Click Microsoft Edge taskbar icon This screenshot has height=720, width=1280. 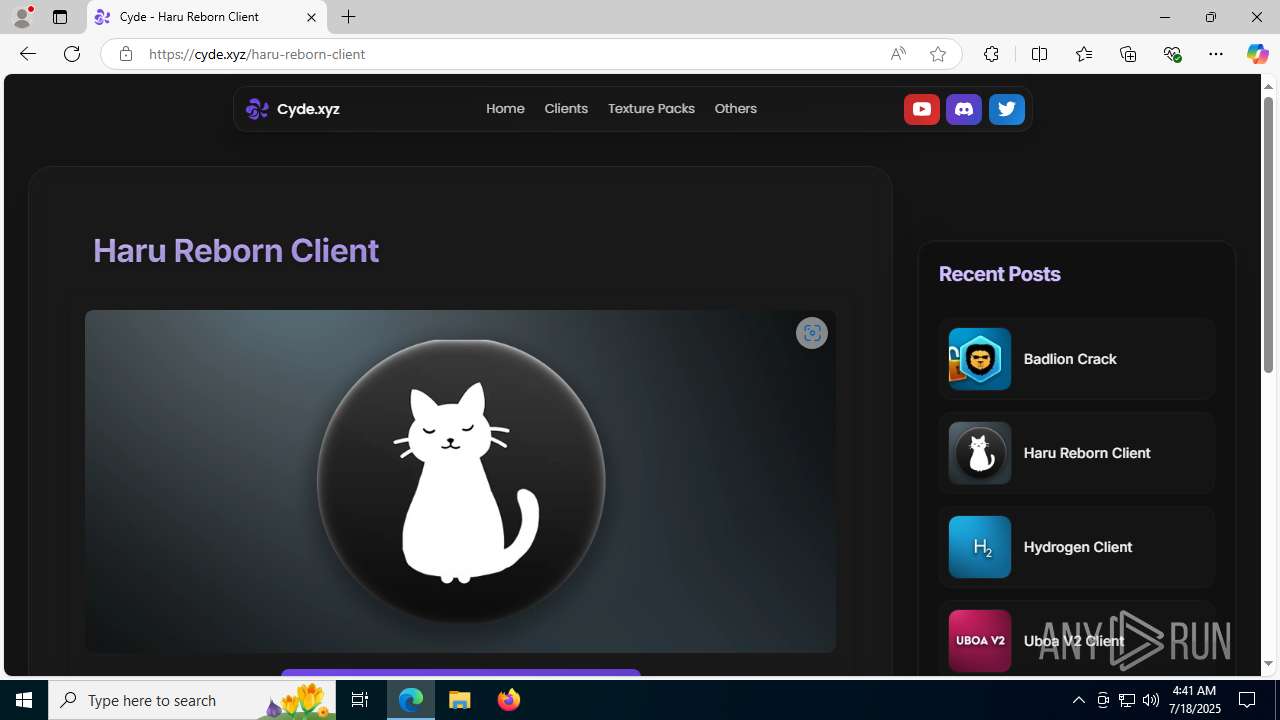(412, 700)
